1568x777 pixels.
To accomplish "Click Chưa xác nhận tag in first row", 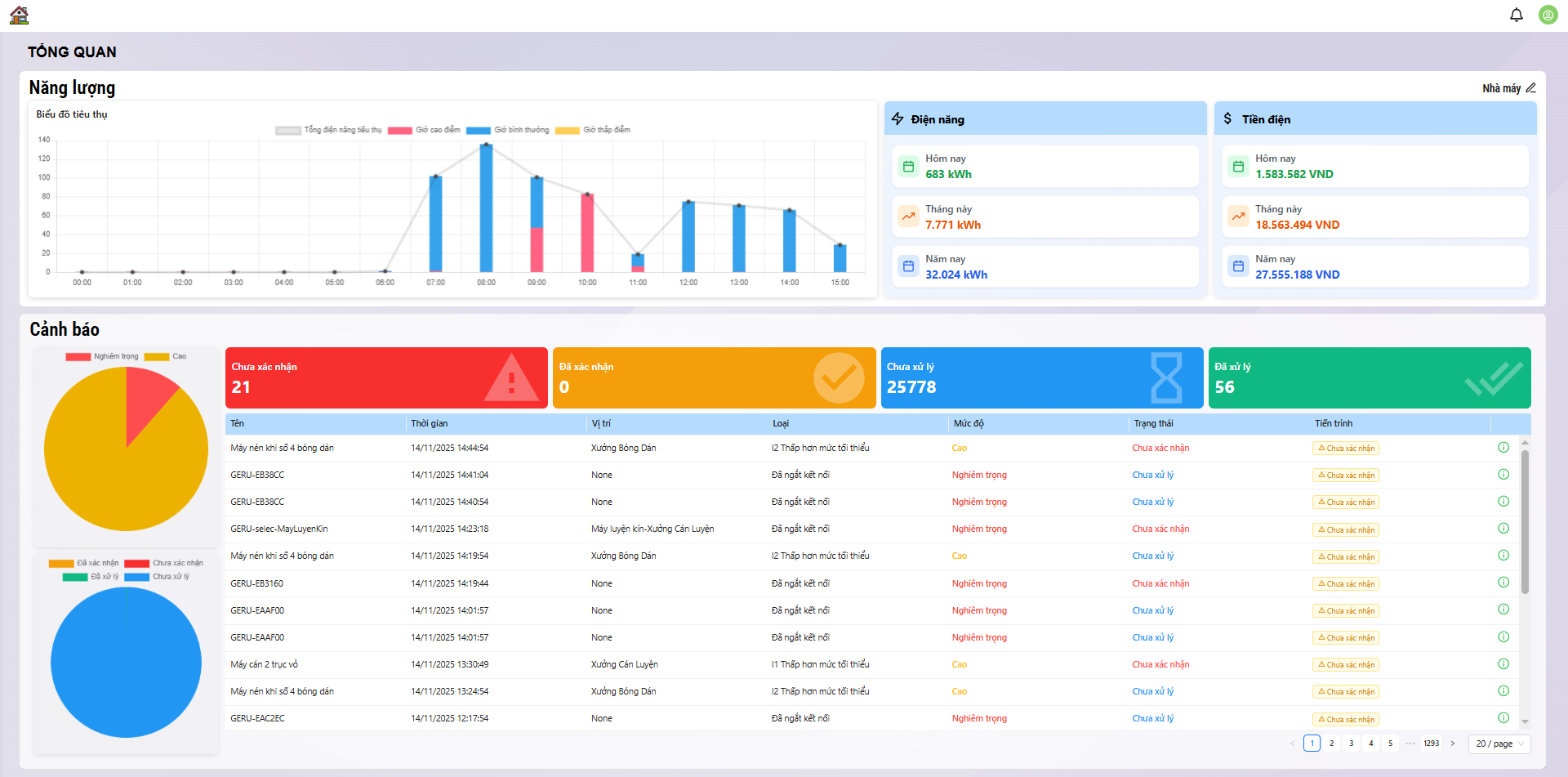I will [1346, 449].
